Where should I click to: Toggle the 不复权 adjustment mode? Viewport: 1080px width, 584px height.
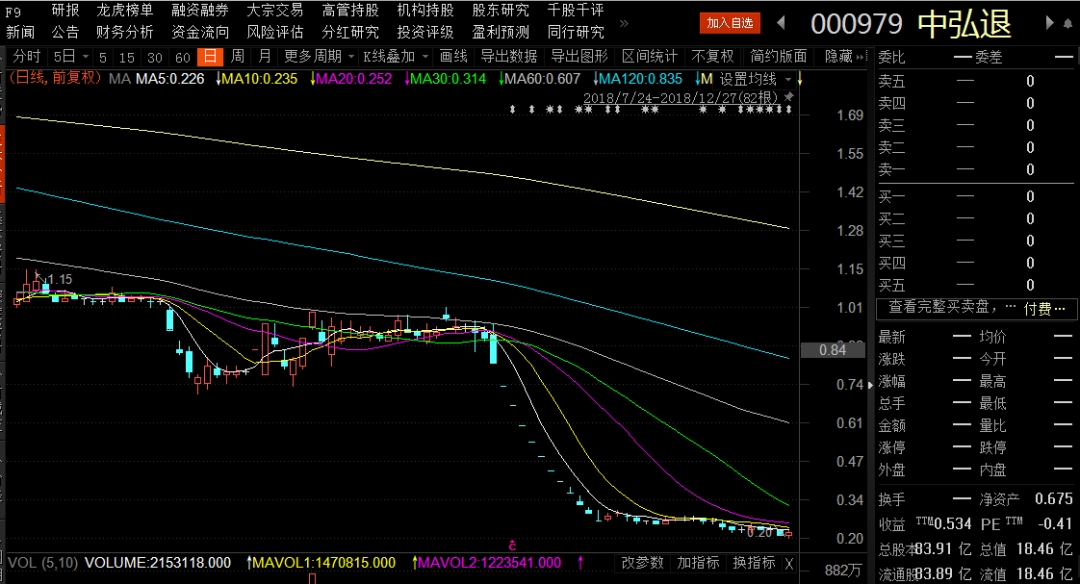[x=712, y=57]
